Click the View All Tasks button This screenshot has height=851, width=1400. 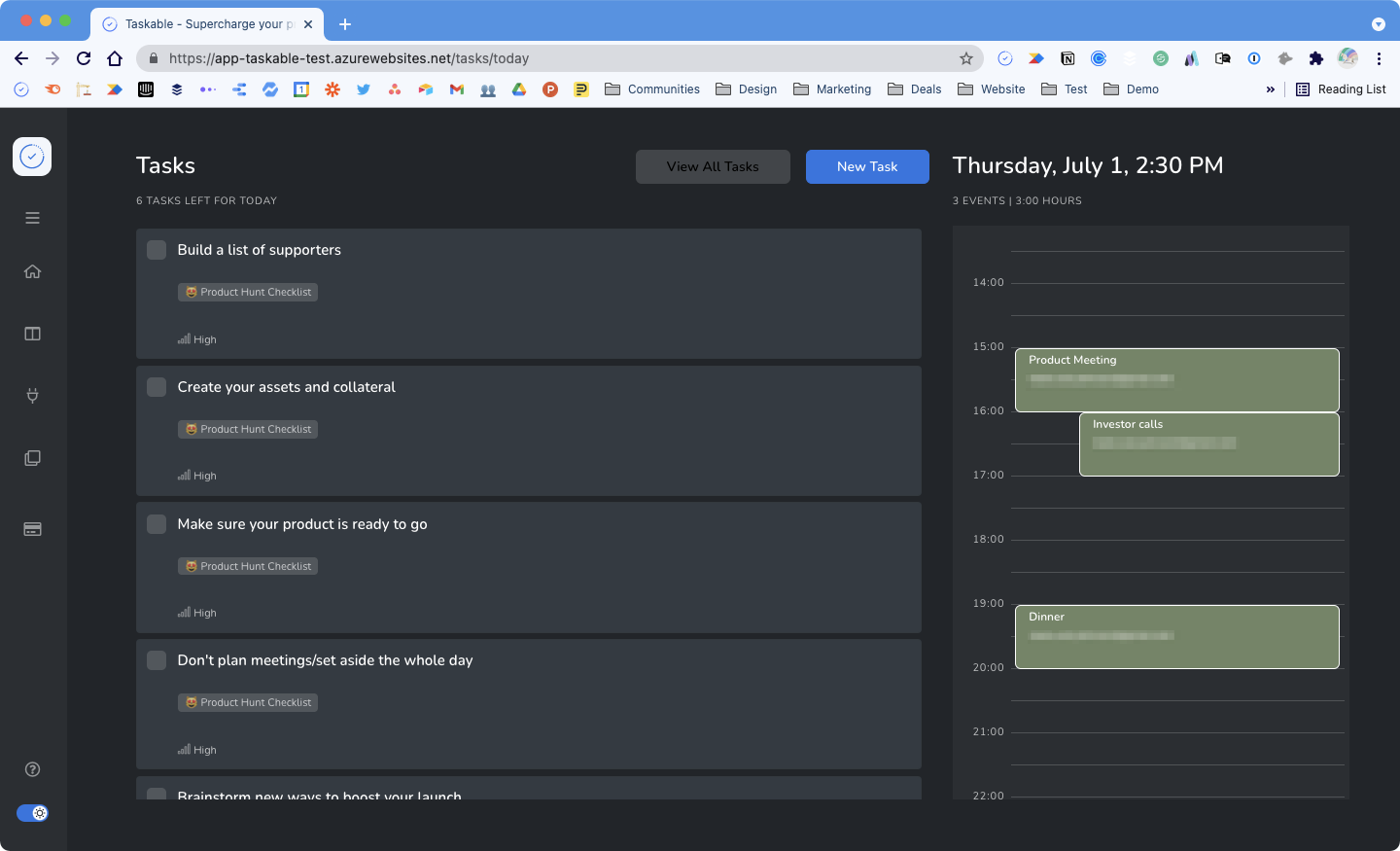click(713, 166)
